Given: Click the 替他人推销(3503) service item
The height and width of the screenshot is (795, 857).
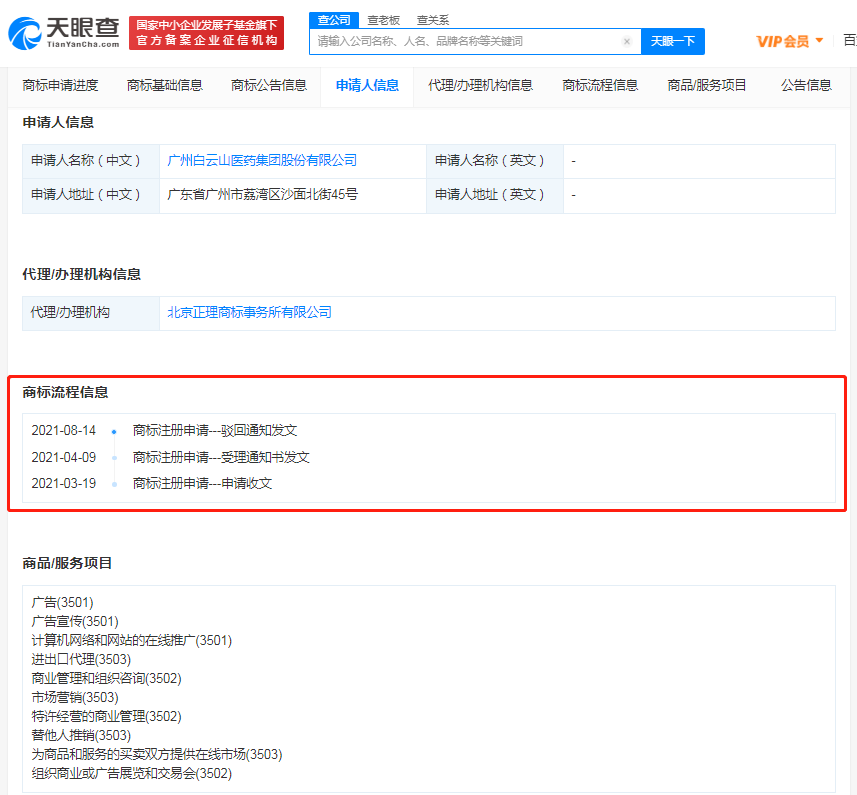Looking at the screenshot, I should coord(81,735).
